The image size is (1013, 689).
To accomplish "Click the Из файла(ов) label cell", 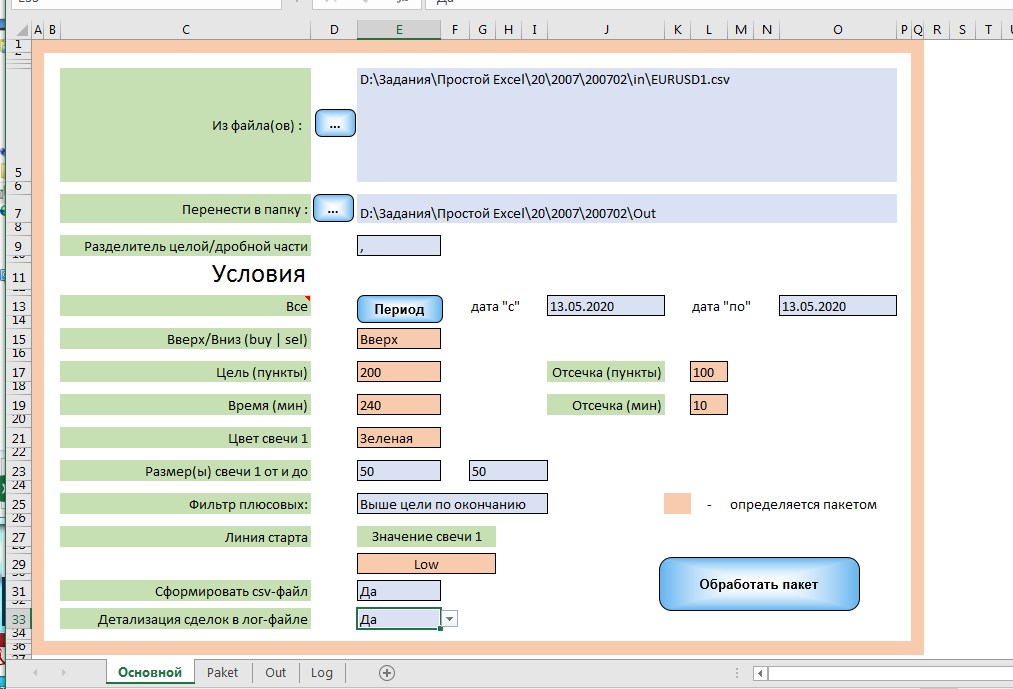I will pos(185,125).
